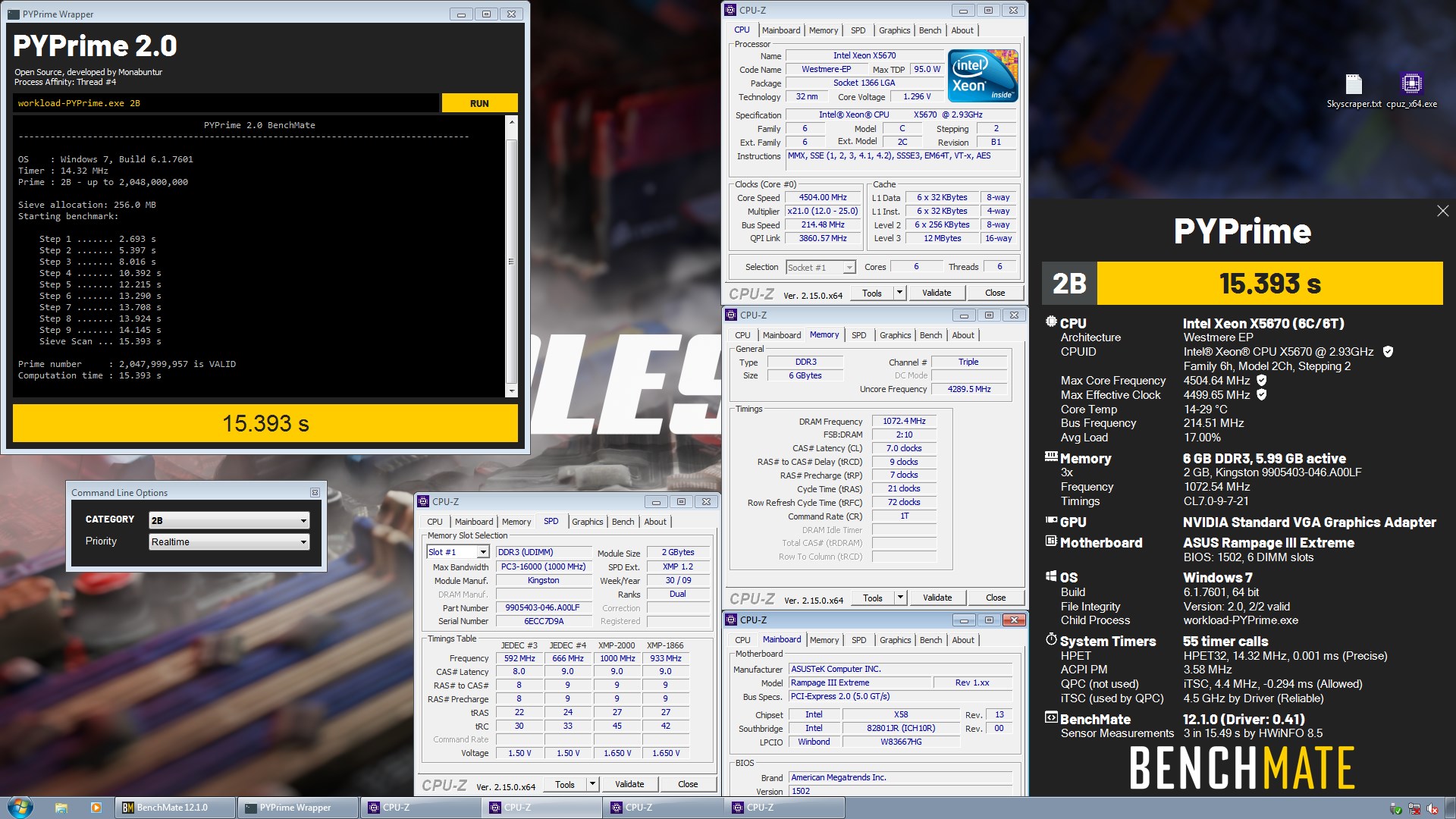Switch to the BenchMate 12.1.0 taskbar item
The height and width of the screenshot is (819, 1456).
(x=174, y=808)
